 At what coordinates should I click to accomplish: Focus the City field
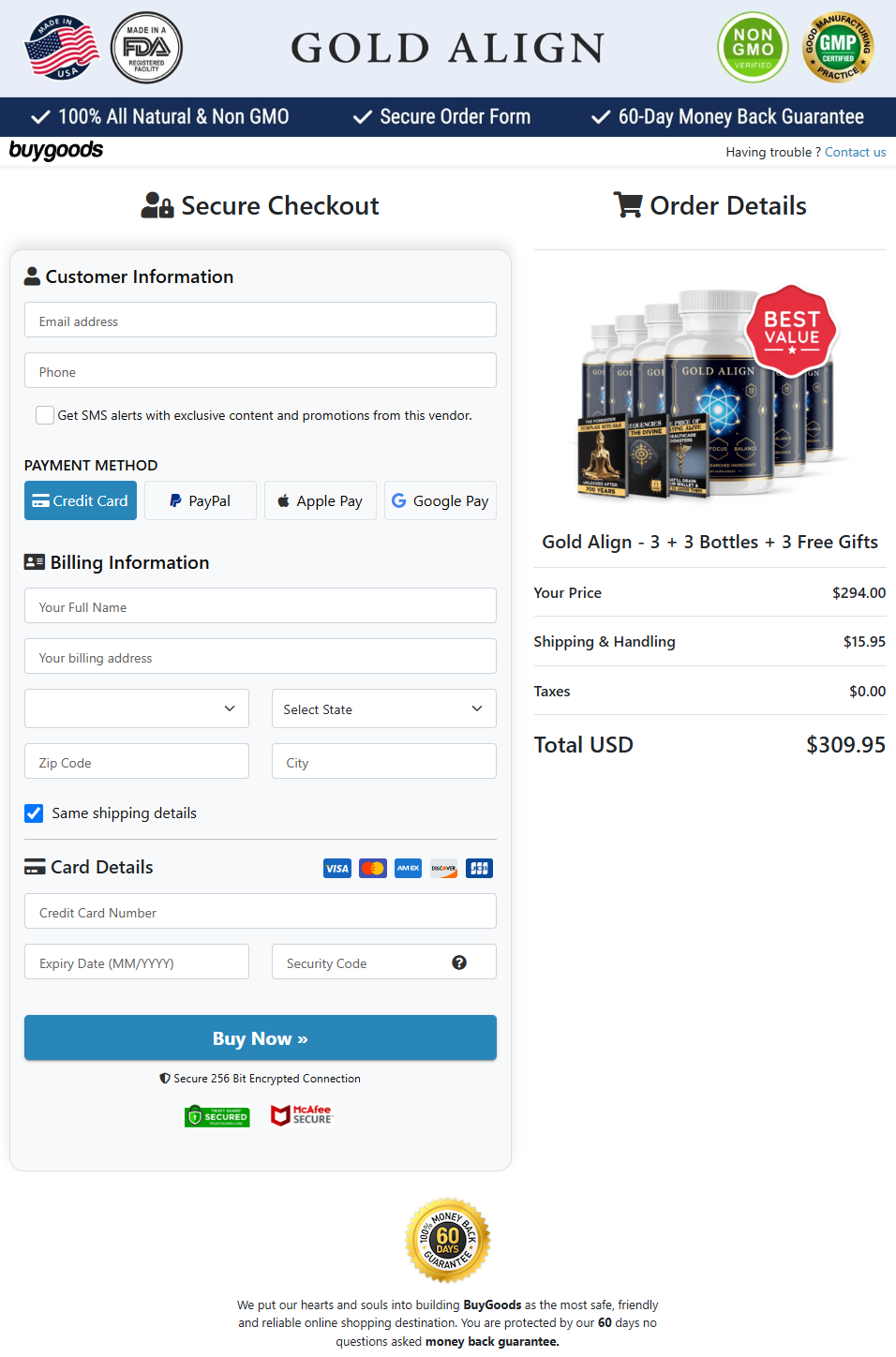point(384,761)
